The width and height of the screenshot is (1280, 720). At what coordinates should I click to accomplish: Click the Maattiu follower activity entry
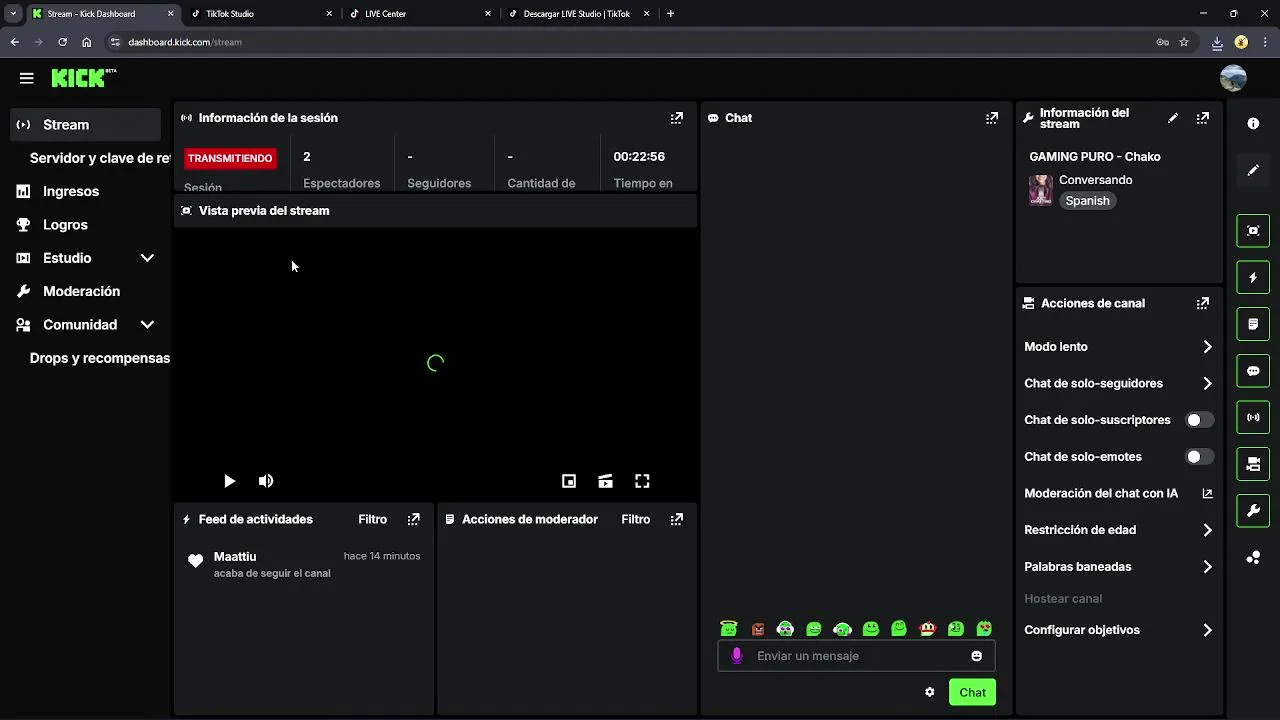point(304,564)
